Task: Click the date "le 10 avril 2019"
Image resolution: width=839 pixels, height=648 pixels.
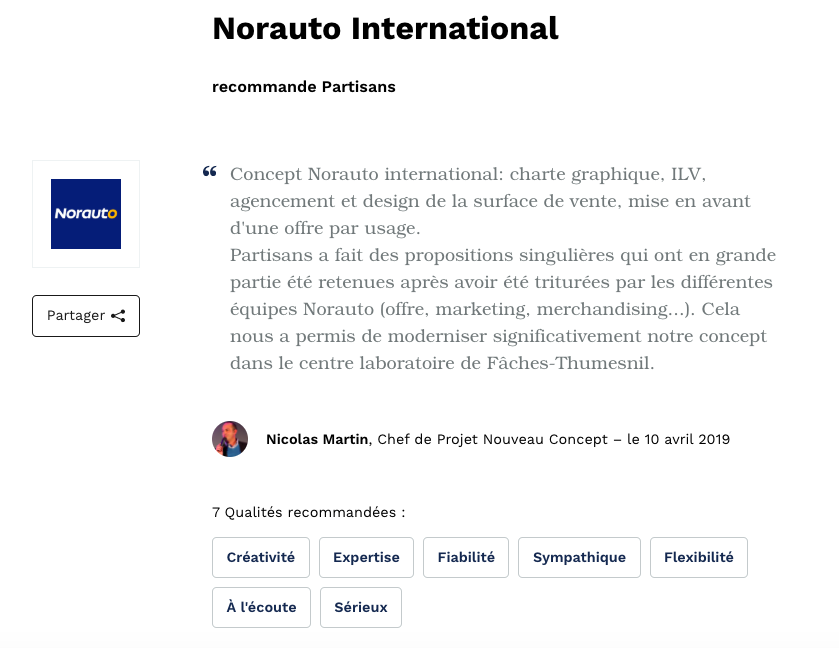Action: [679, 439]
